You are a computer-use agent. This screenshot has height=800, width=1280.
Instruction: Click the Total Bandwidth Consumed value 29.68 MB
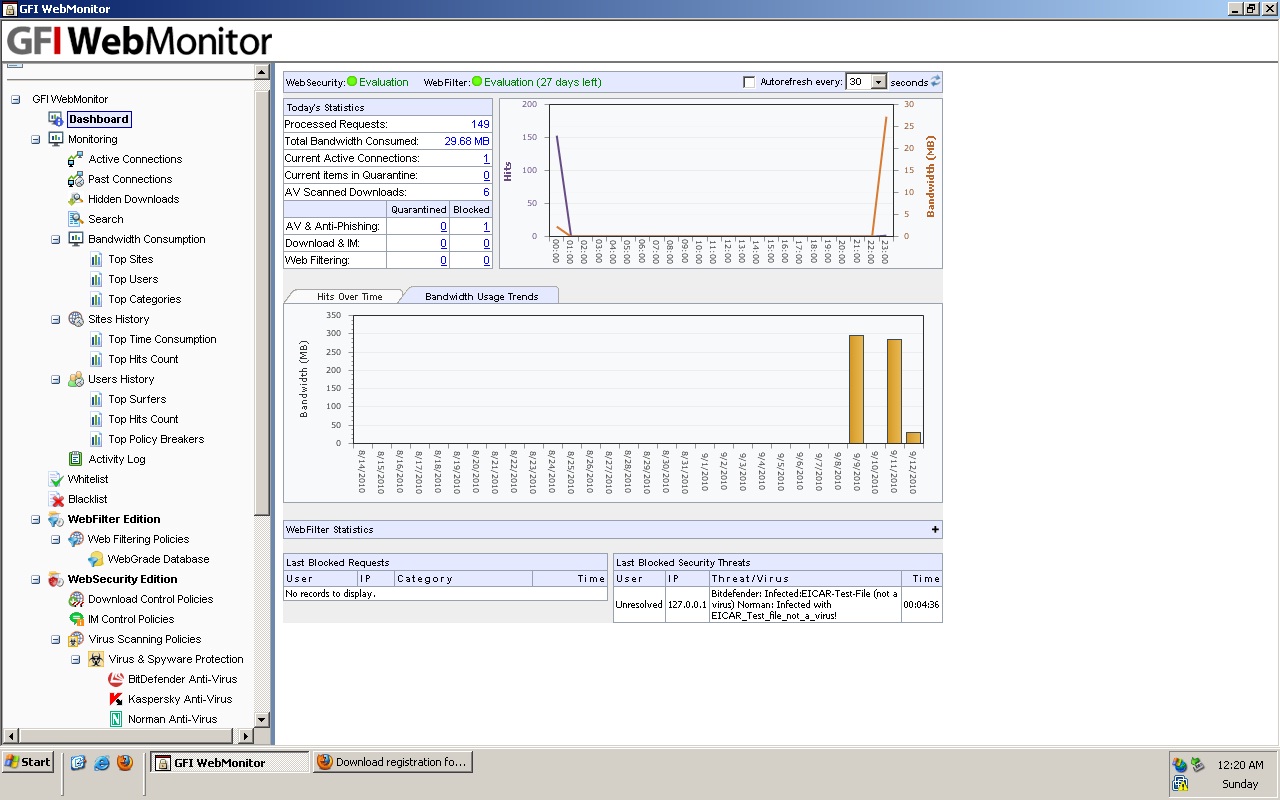pos(467,141)
